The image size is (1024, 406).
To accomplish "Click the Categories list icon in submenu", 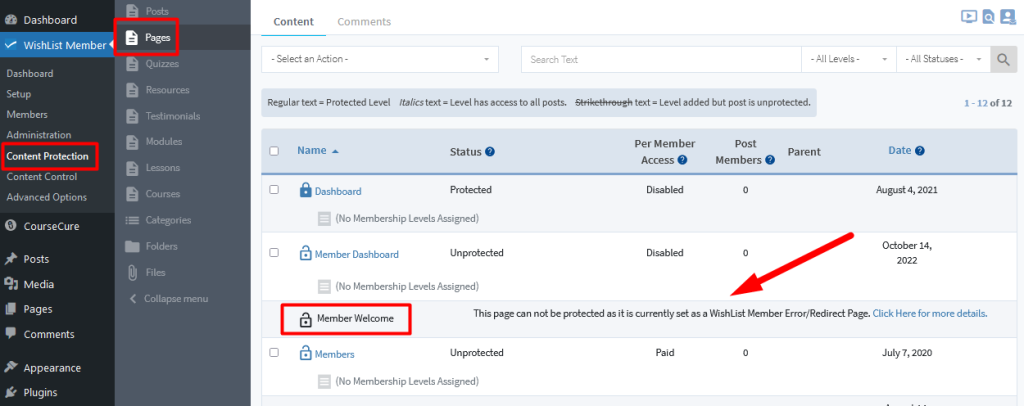I will (133, 220).
